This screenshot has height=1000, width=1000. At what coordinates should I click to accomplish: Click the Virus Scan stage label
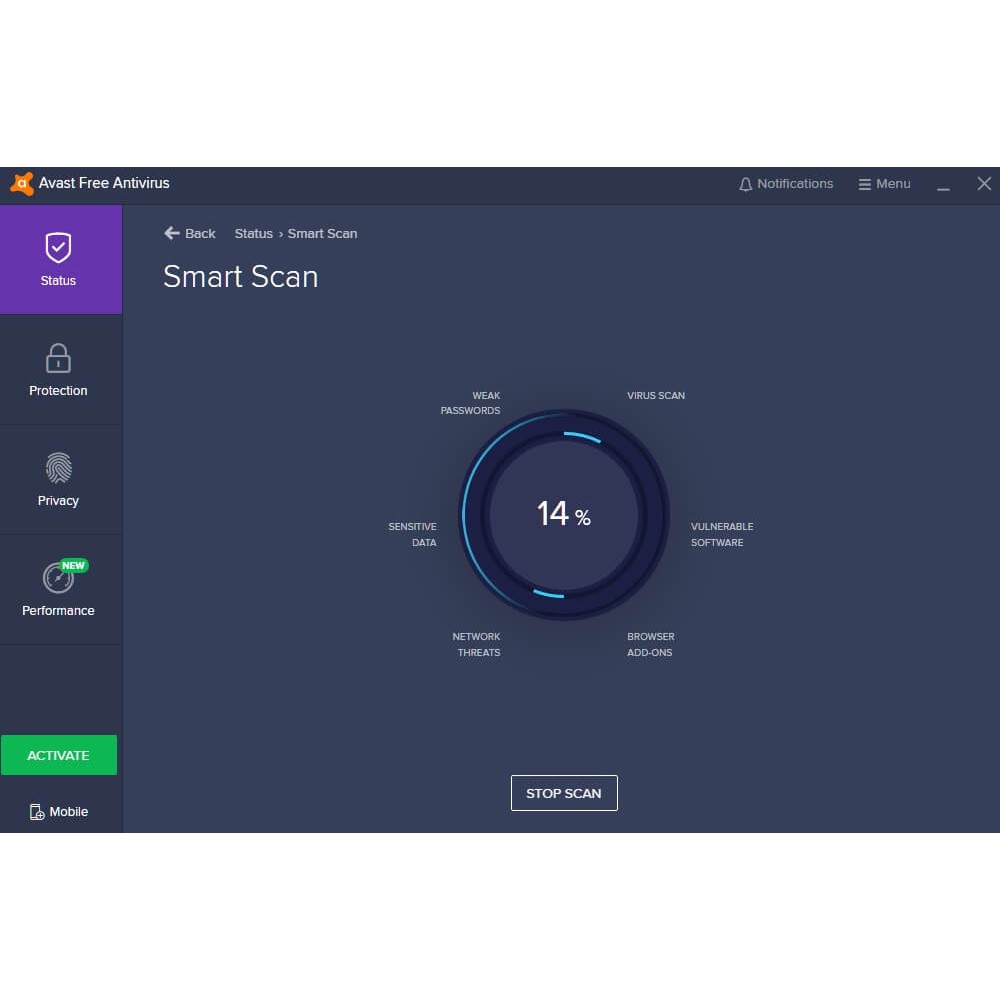(656, 396)
